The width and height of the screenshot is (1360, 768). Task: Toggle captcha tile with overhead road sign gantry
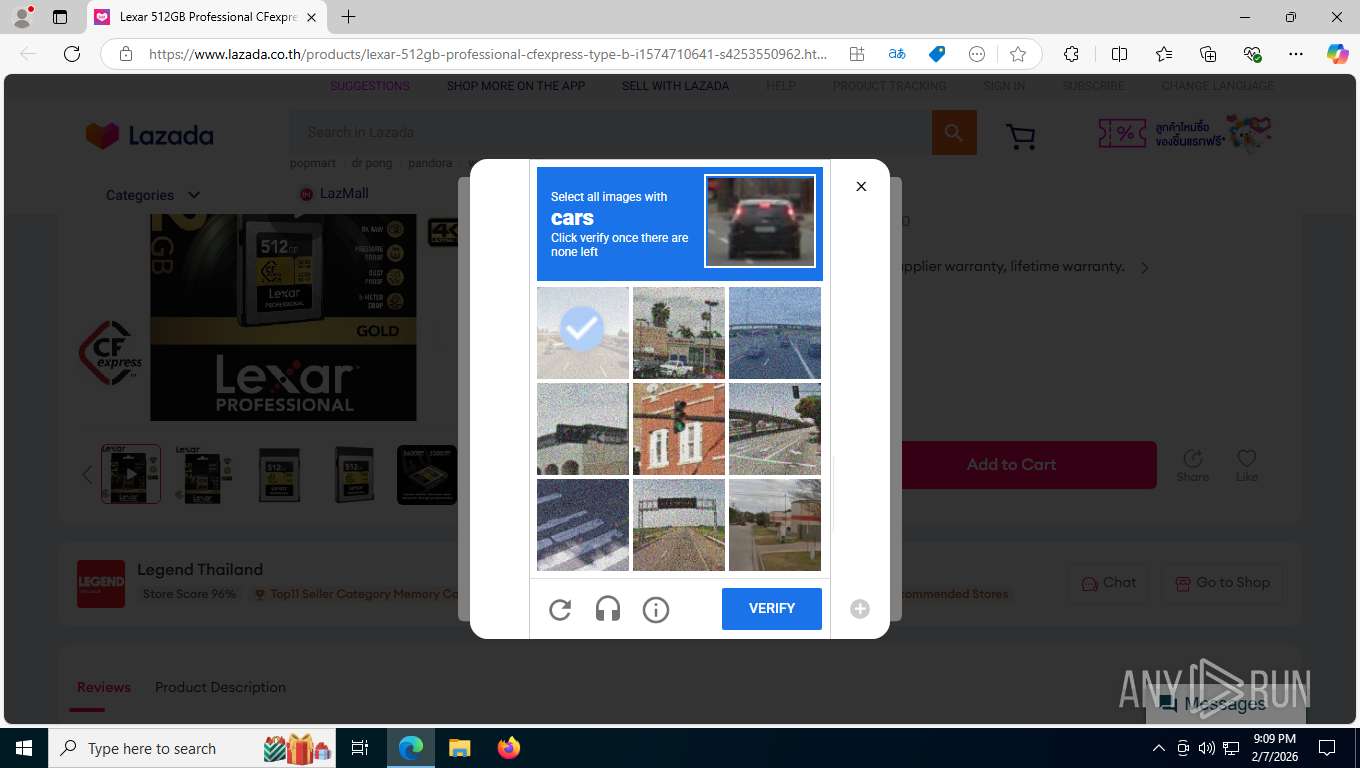[x=679, y=525]
